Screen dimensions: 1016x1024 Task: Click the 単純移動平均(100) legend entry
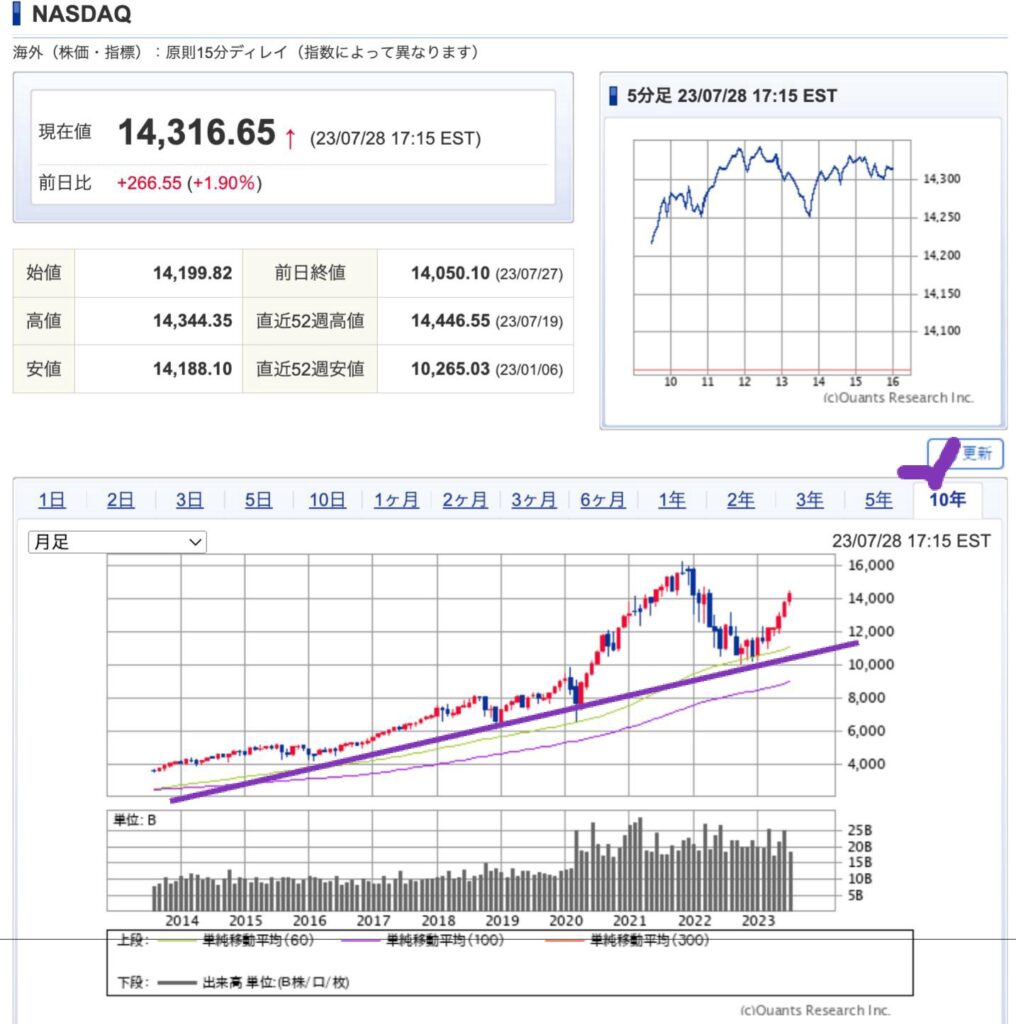[x=445, y=940]
